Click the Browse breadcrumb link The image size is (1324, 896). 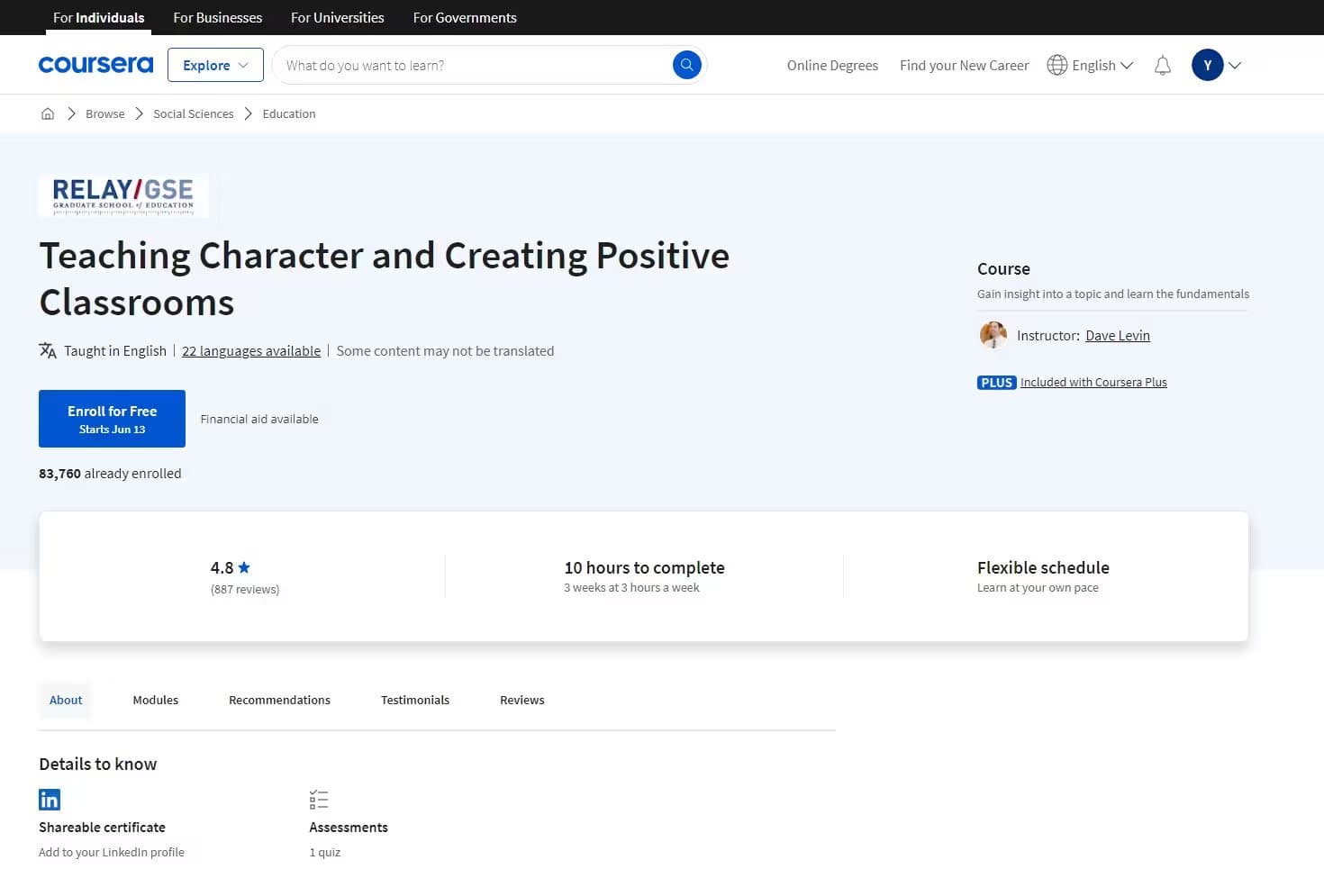[x=105, y=113]
